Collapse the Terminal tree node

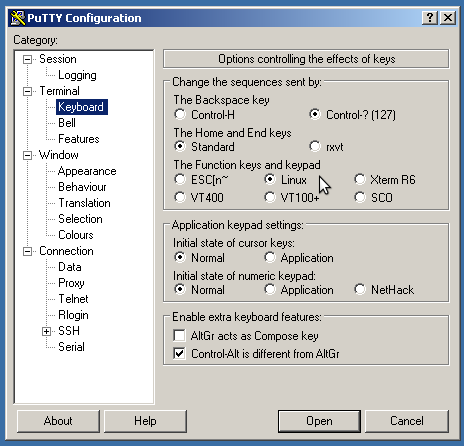pos(27,91)
